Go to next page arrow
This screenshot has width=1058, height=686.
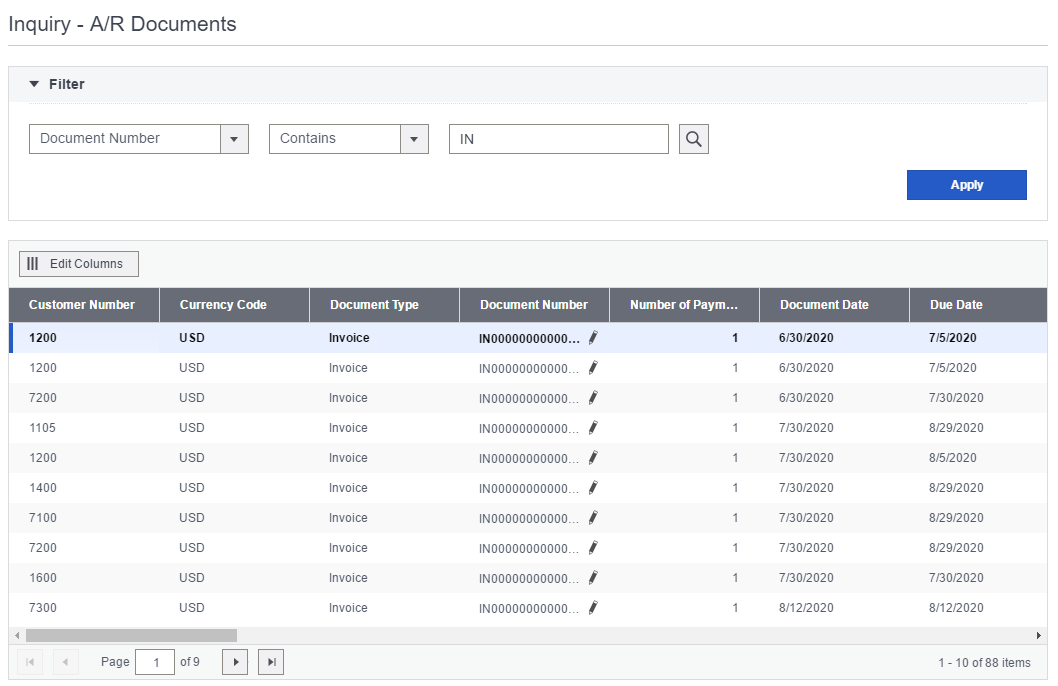pos(235,662)
